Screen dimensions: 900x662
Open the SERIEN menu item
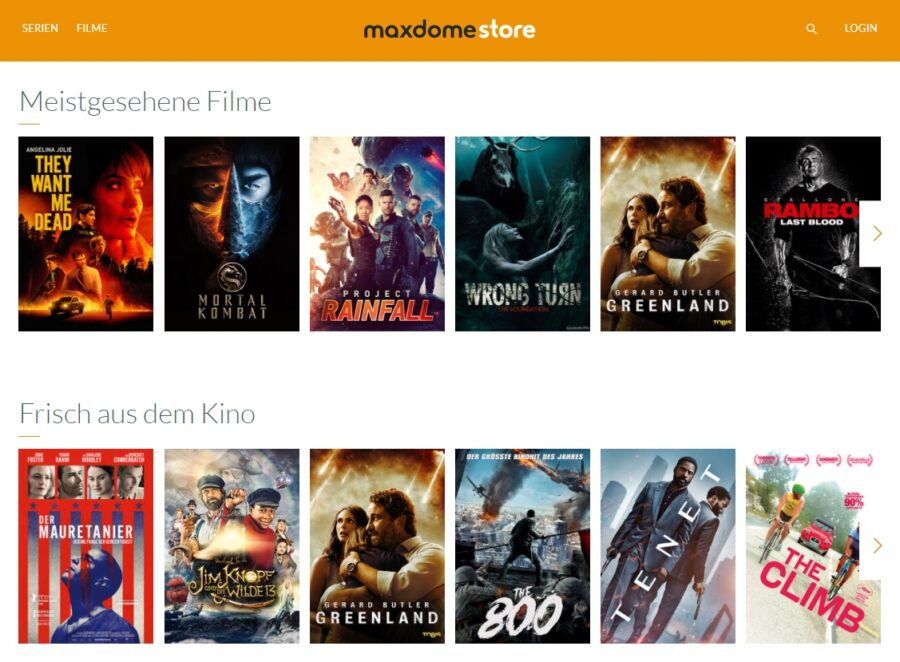[x=40, y=28]
